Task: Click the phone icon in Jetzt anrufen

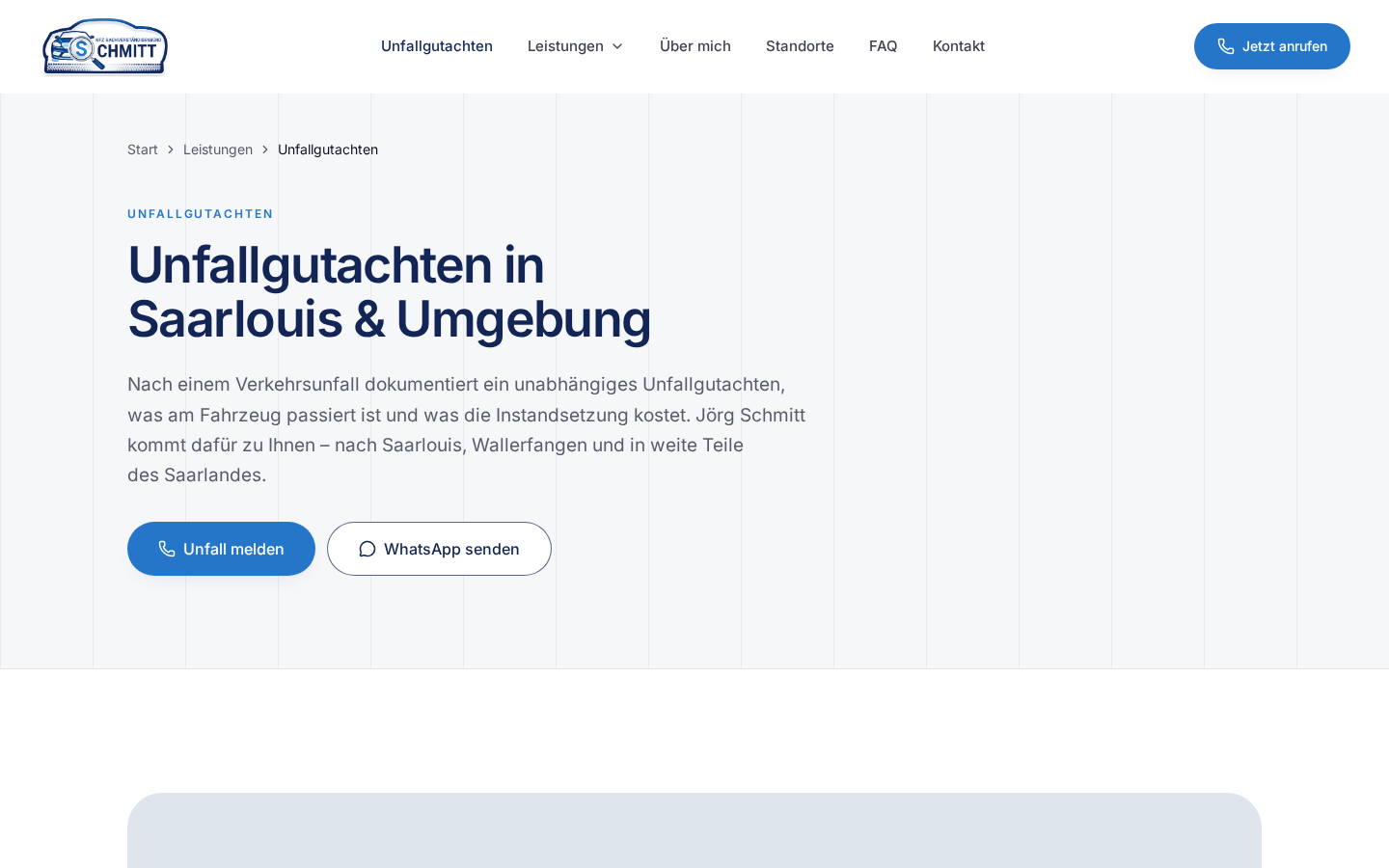Action: pos(1226,46)
